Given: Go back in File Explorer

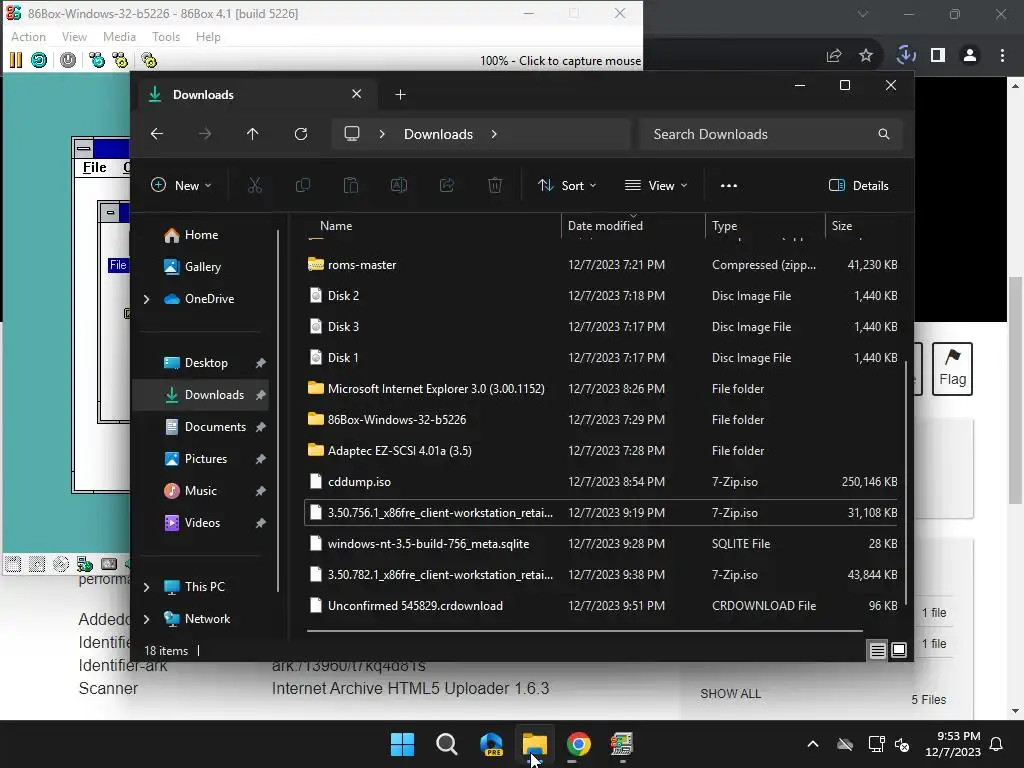Looking at the screenshot, I should pyautogui.click(x=157, y=134).
